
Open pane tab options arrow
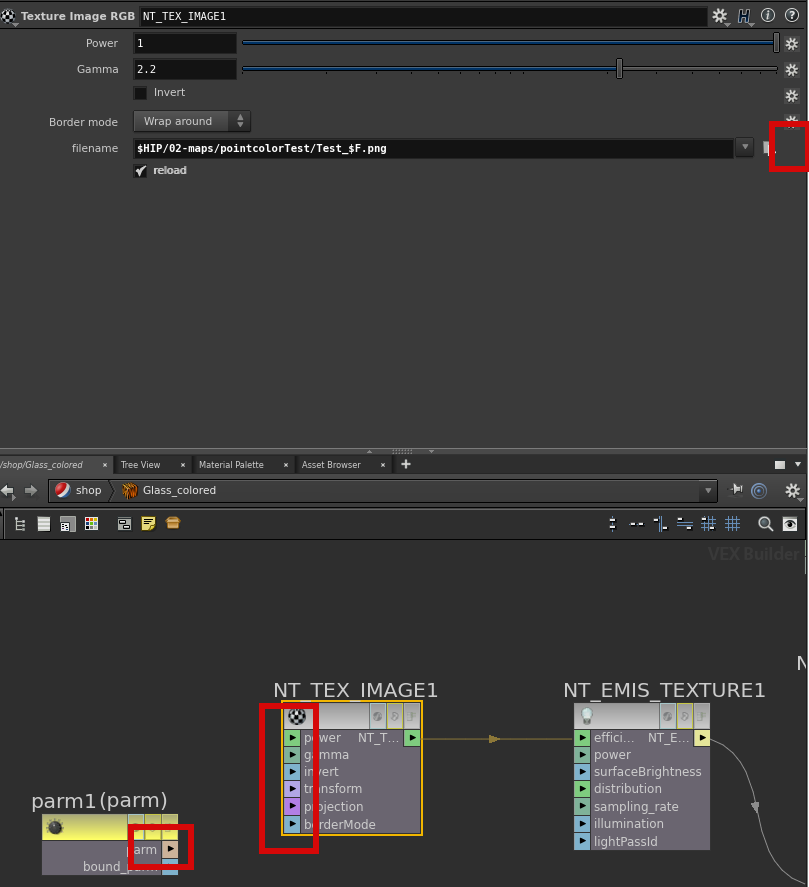pos(798,464)
